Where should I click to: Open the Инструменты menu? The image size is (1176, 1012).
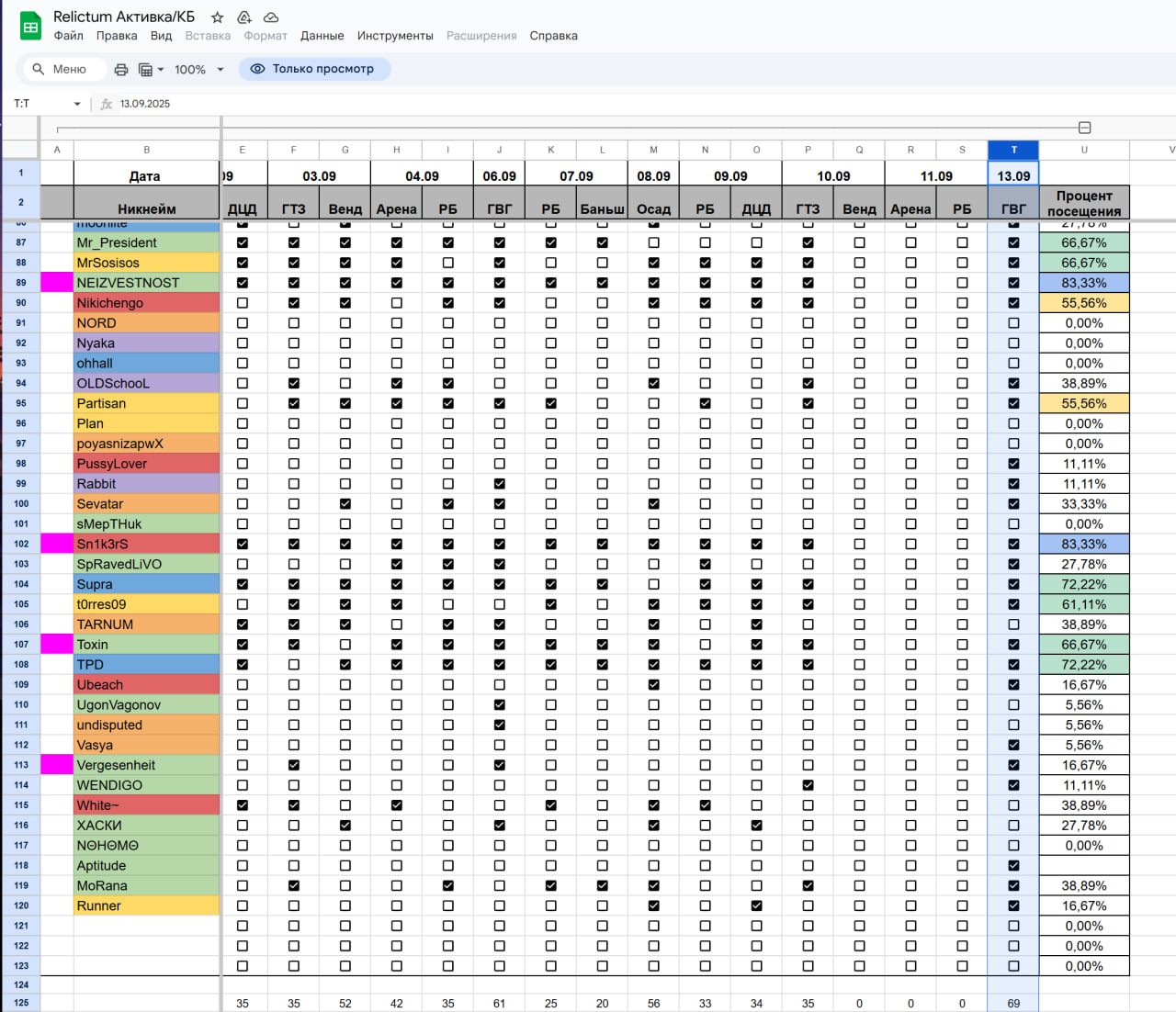point(395,36)
